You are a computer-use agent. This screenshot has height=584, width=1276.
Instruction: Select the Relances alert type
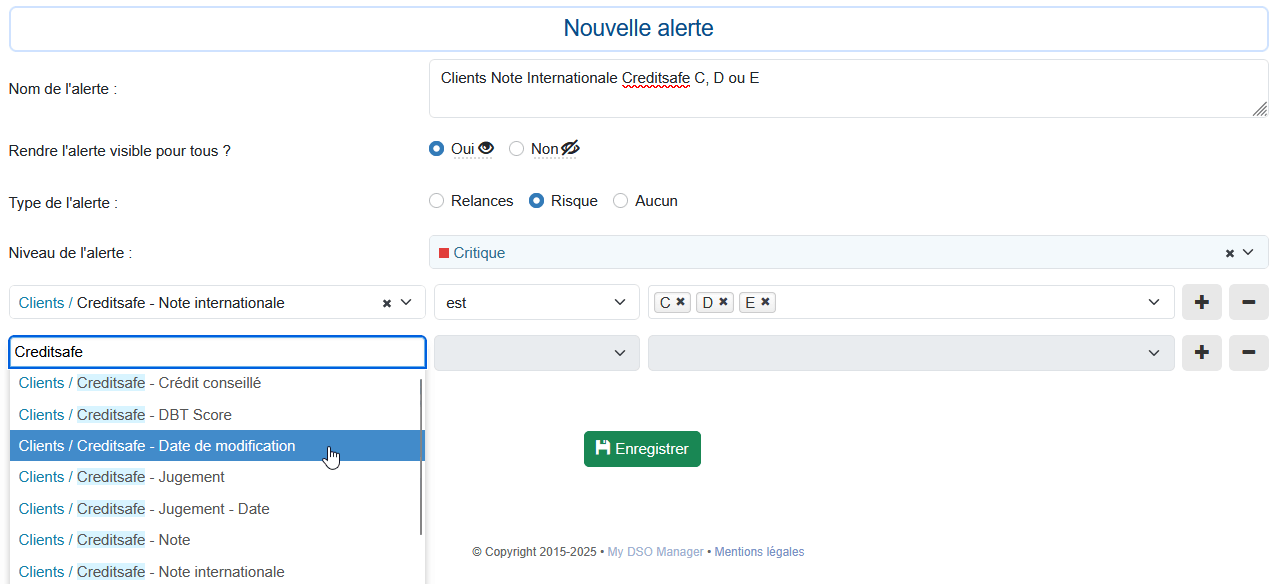[x=436, y=200]
